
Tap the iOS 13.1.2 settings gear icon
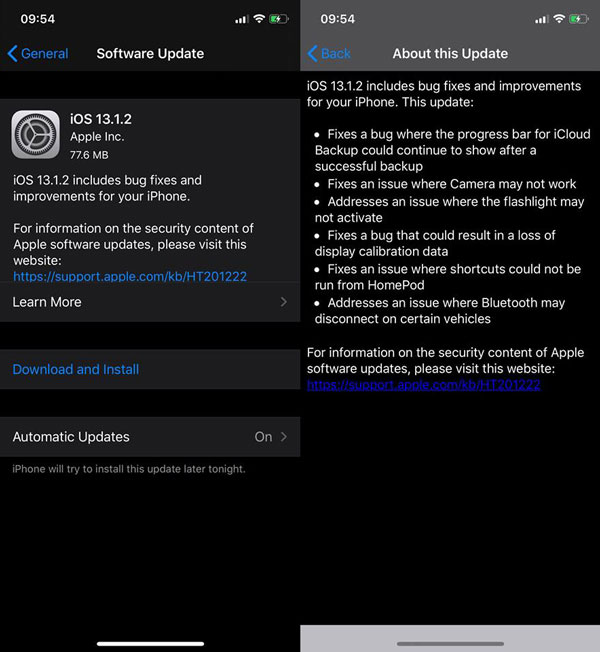coord(35,134)
